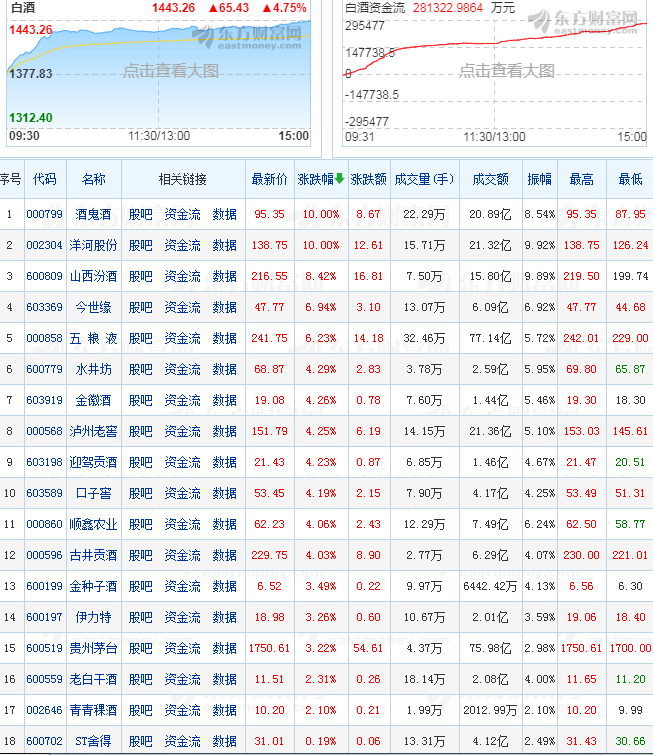This screenshot has width=653, height=755.
Task: Open 资金流 link for 金种子酒
Action: coord(183,586)
